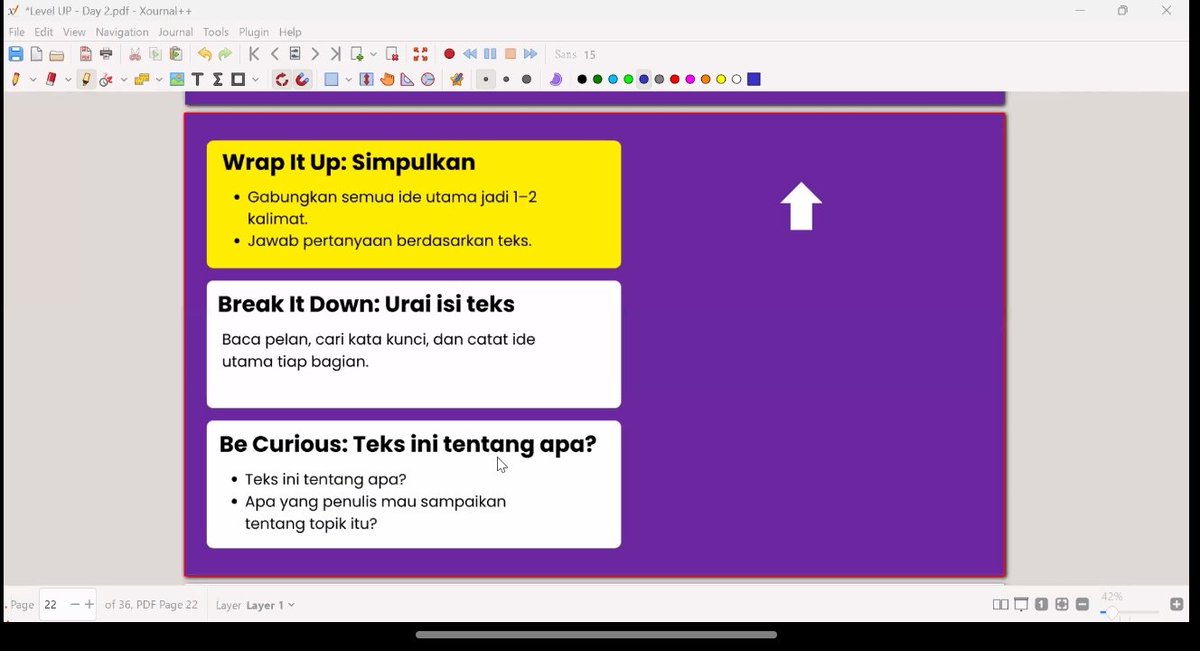Screen dimensions: 1200x651
Task: Toggle the fill shape option
Action: point(331,79)
